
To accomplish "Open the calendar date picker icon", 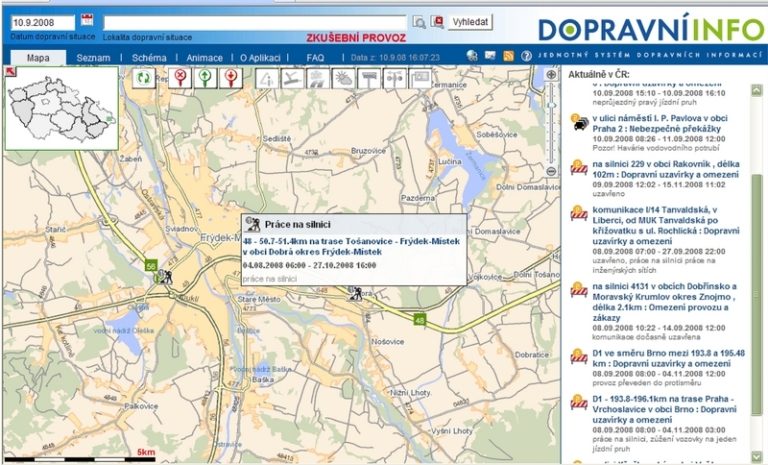I will (x=87, y=20).
